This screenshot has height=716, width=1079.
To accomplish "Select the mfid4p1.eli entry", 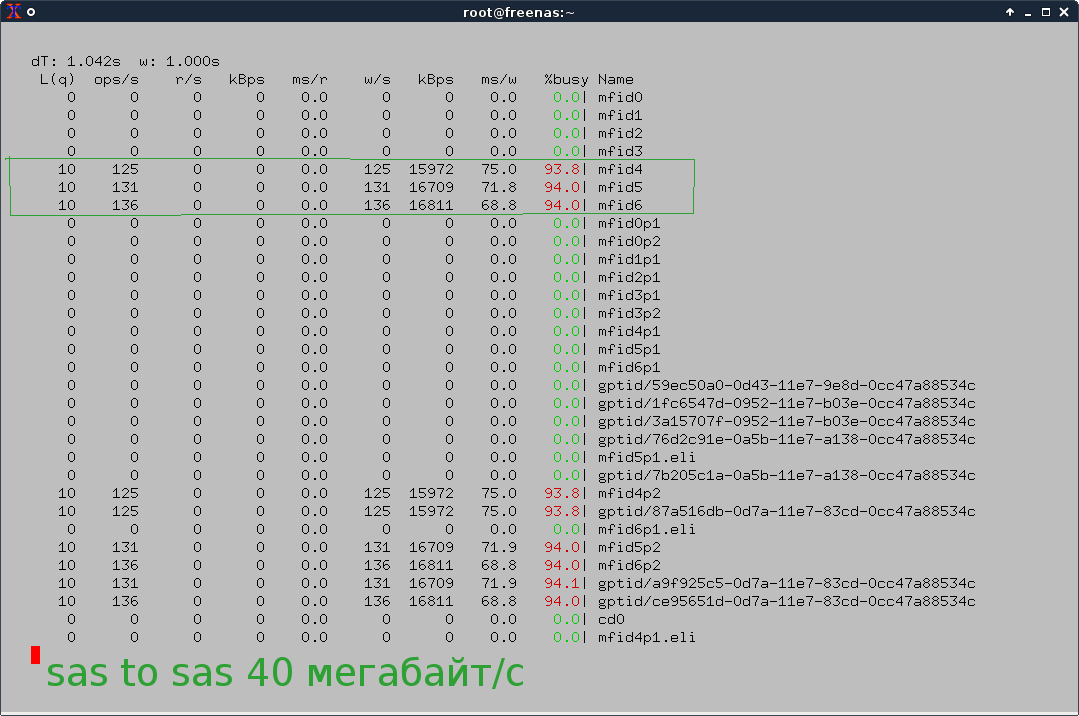I will 647,637.
